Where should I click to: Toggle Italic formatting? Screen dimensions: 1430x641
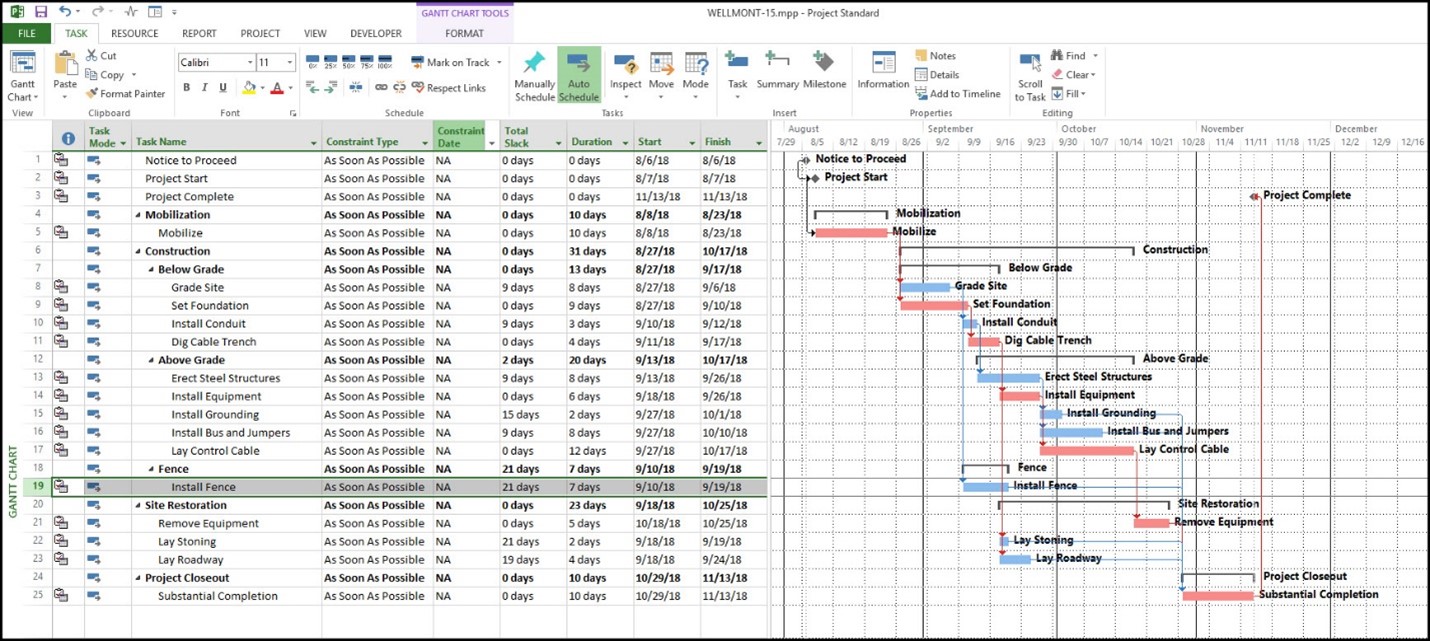pyautogui.click(x=205, y=88)
